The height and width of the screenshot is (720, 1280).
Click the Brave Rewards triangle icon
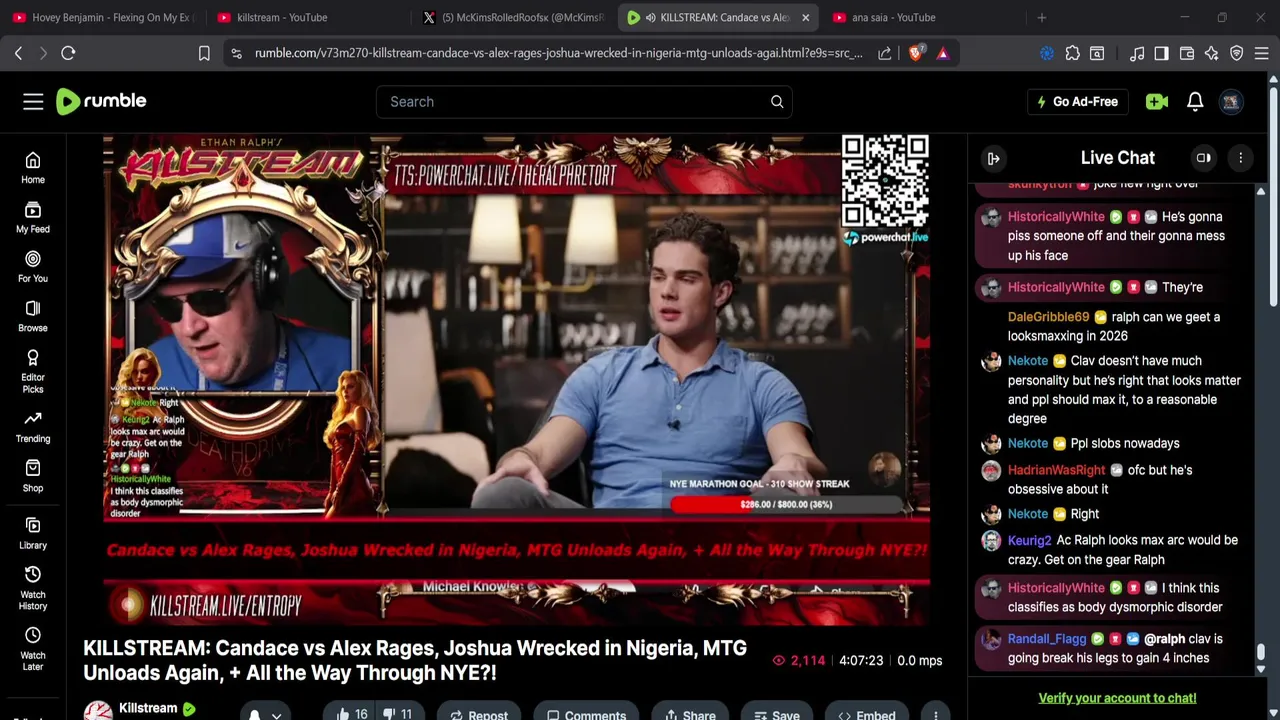[x=942, y=53]
